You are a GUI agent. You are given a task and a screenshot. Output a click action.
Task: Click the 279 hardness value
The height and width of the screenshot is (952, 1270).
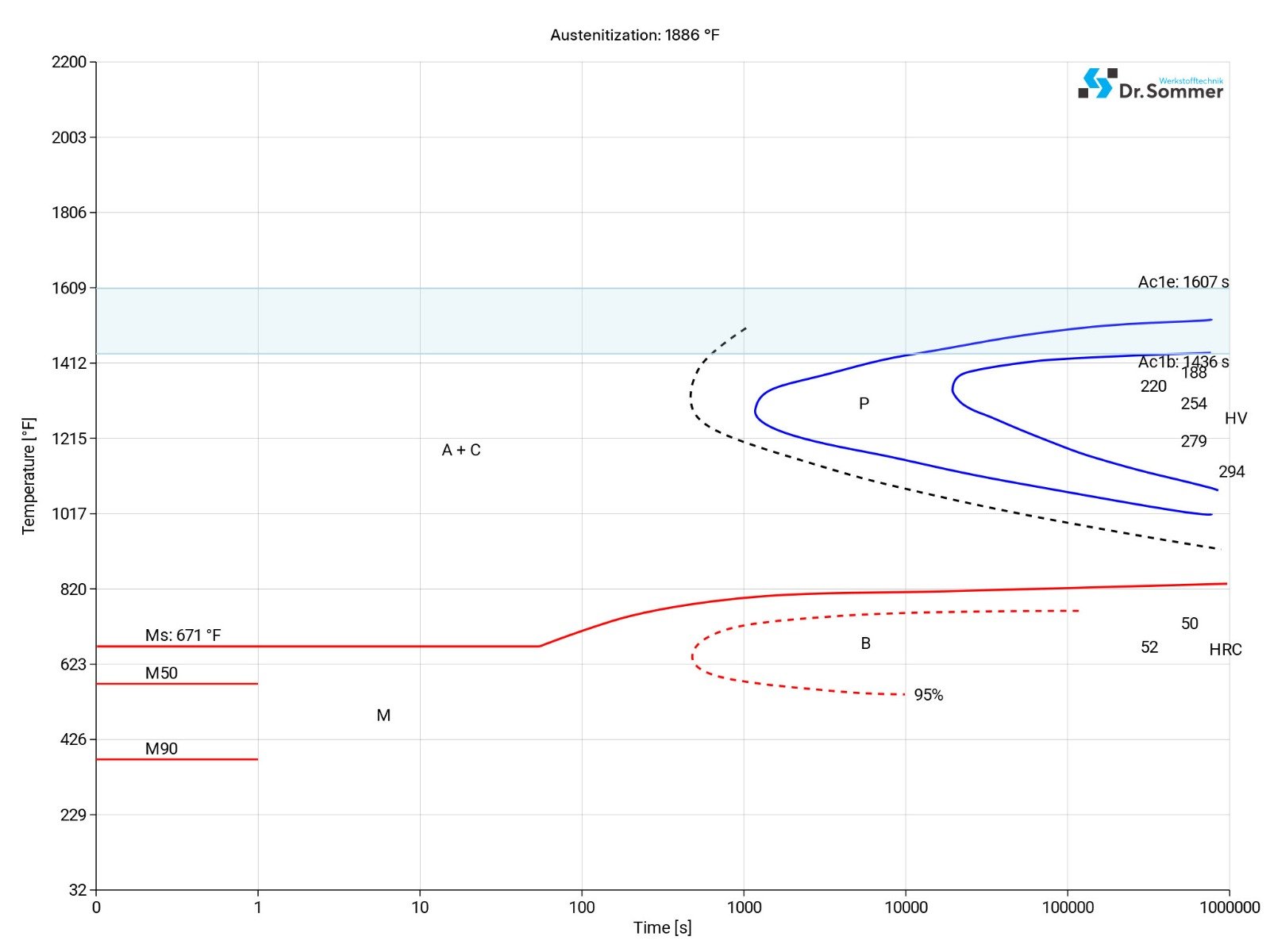1193,441
